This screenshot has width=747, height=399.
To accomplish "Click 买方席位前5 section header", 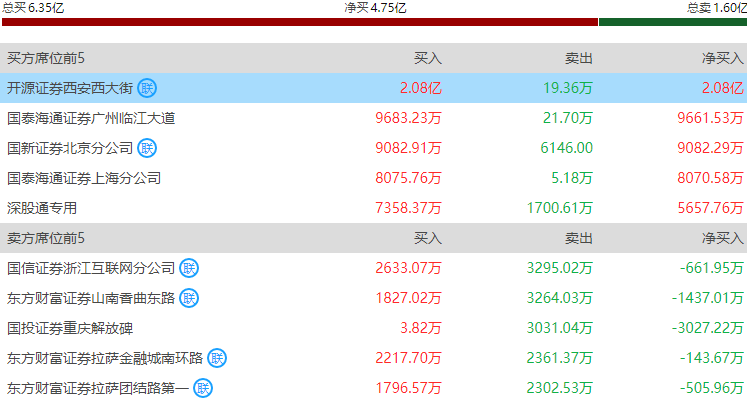I will click(46, 58).
